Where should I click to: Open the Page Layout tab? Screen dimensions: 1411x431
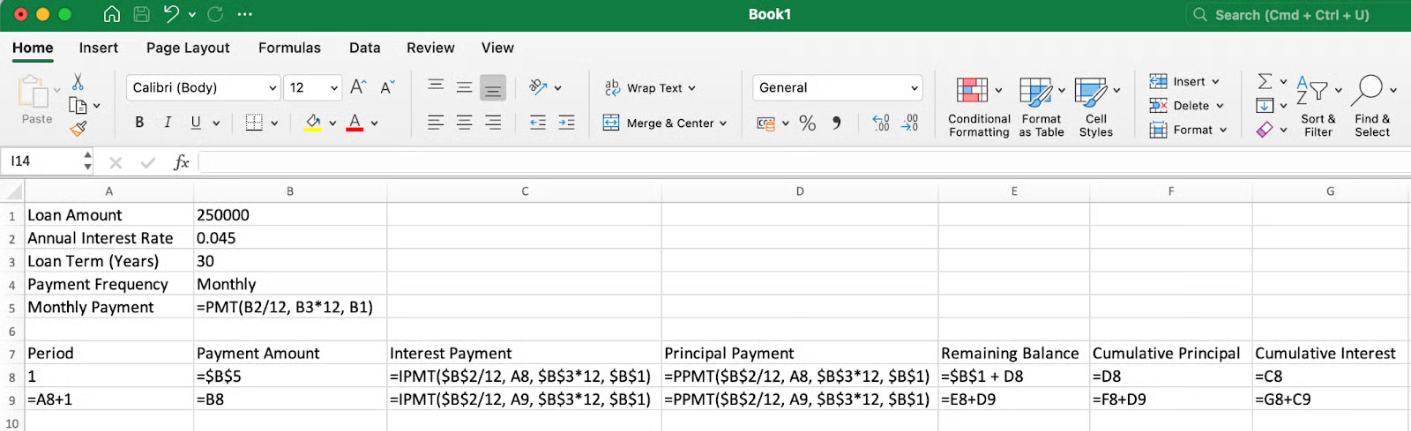(188, 48)
